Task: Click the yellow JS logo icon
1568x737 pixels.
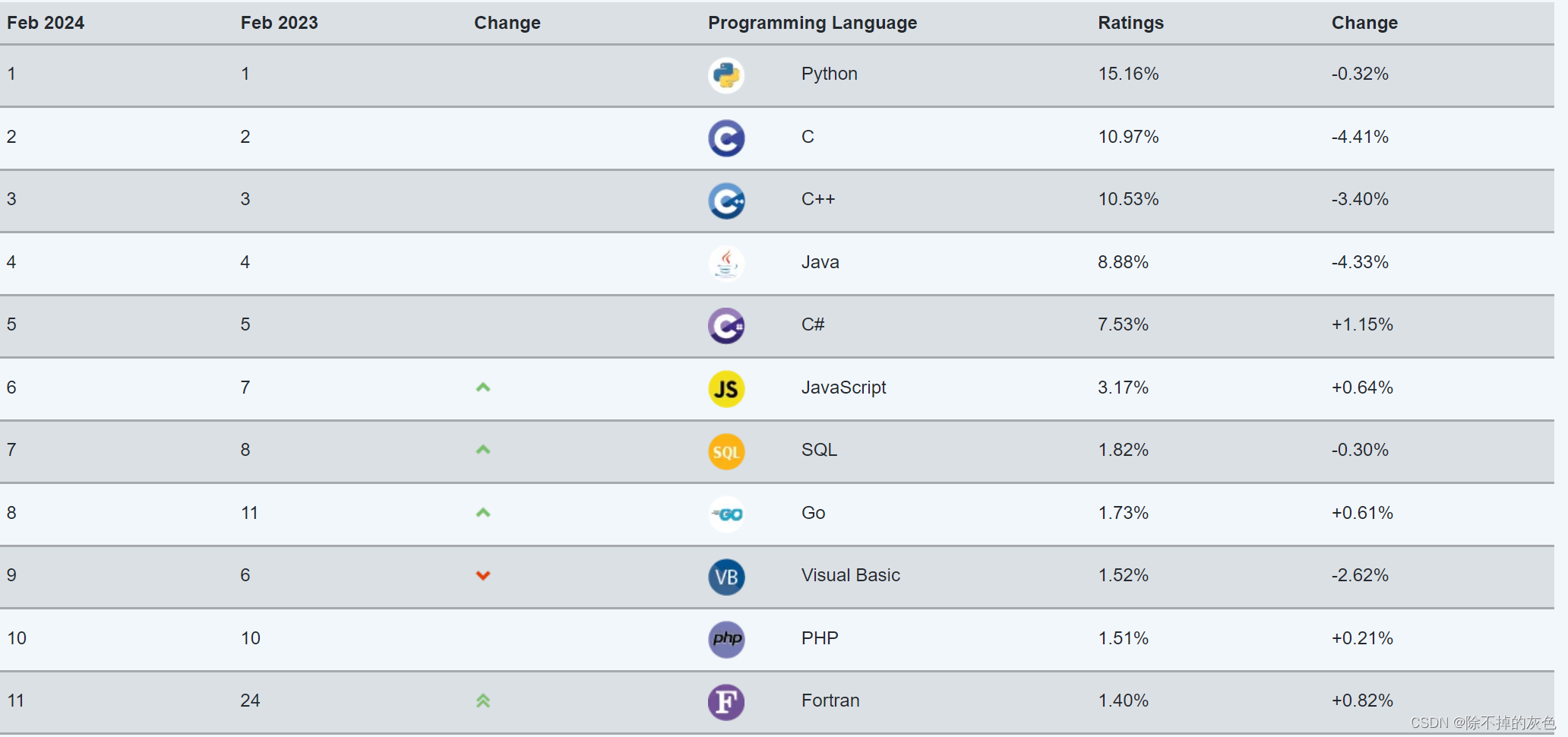Action: [726, 389]
